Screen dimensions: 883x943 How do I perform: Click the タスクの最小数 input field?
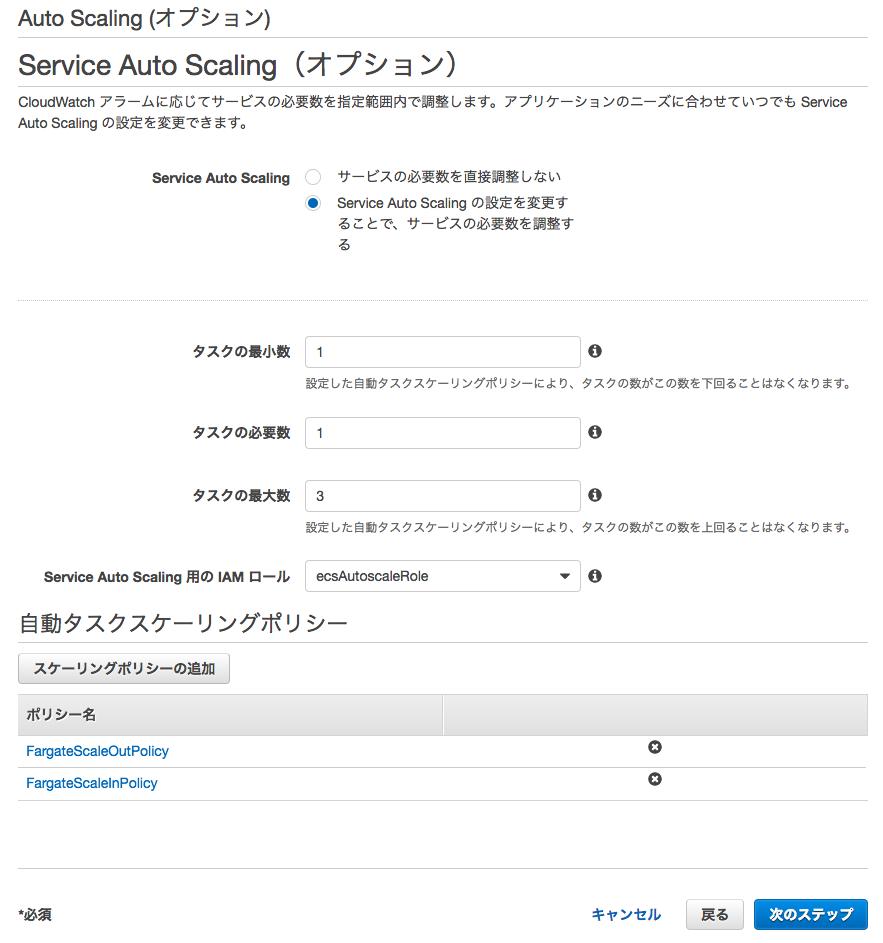443,351
